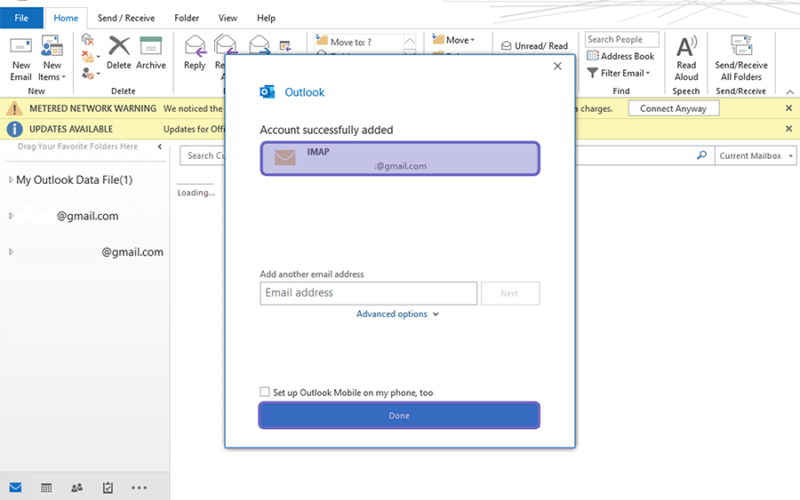Expand the Quick Steps gallery arrow
Image resolution: width=800 pixels, height=500 pixels.
410,53
